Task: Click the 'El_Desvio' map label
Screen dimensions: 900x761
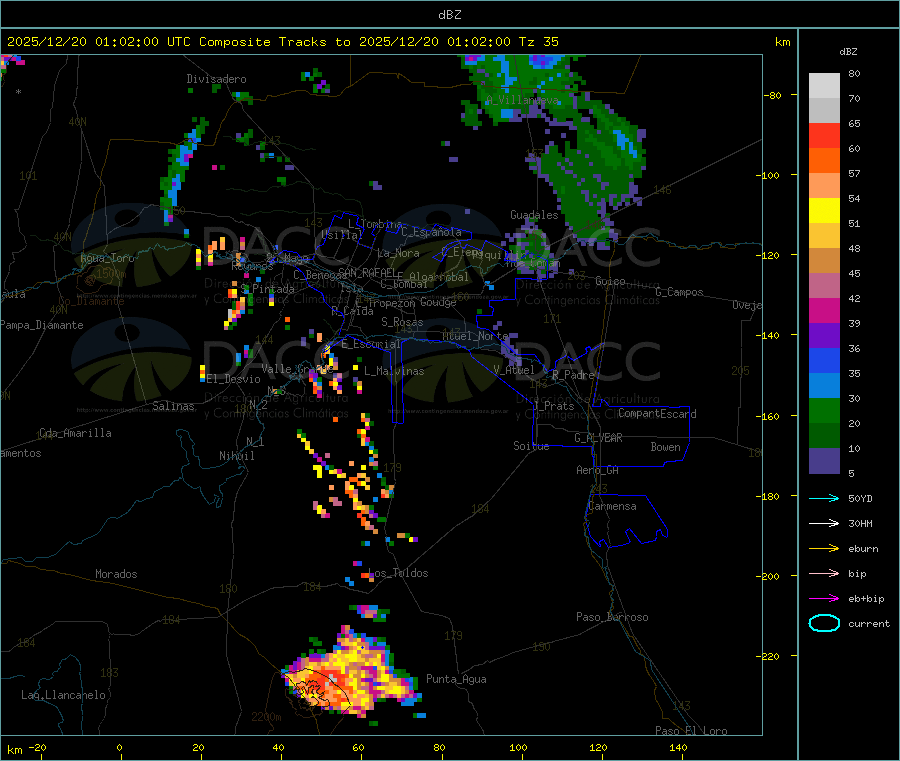Action: point(234,379)
